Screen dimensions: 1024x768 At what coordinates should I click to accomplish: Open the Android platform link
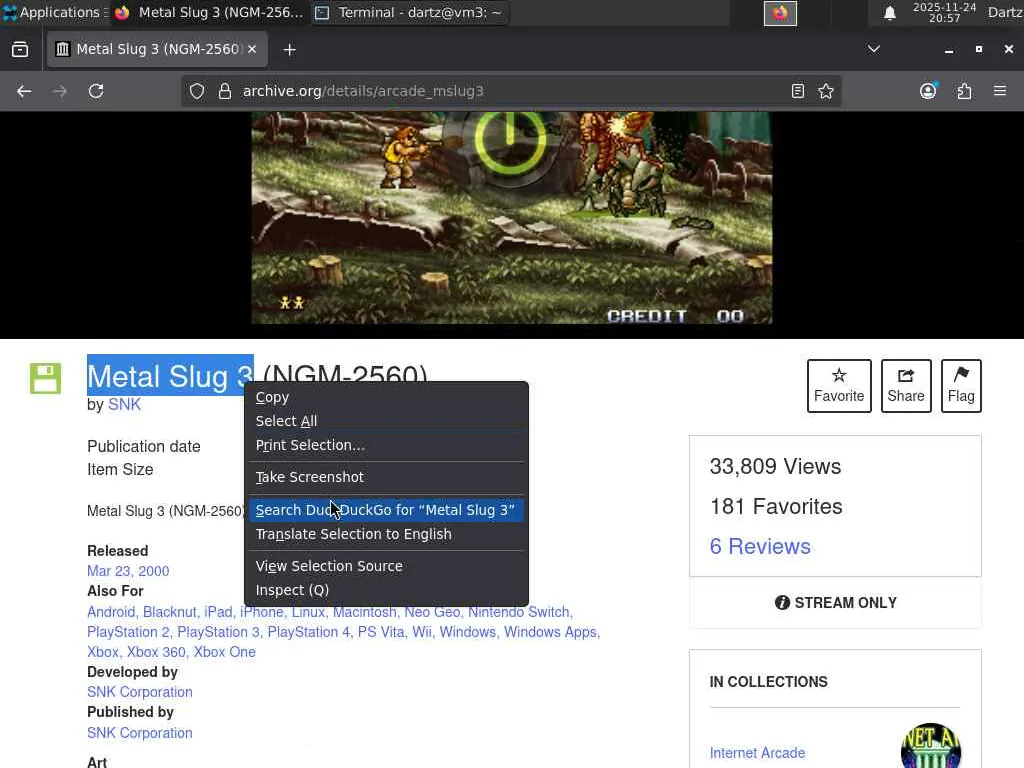tap(111, 612)
